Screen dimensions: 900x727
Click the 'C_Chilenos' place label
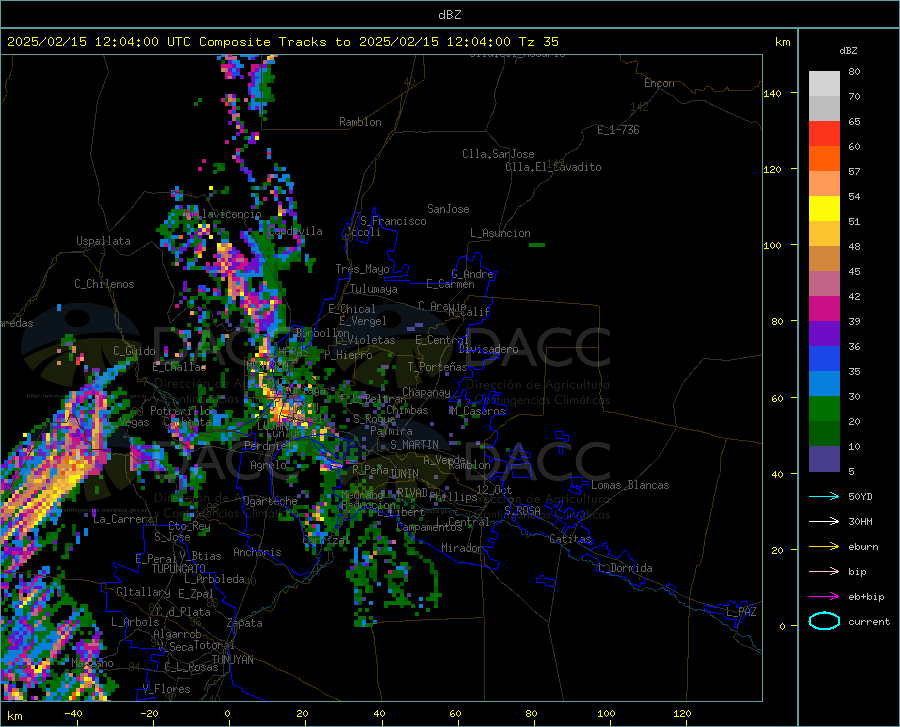tap(104, 284)
